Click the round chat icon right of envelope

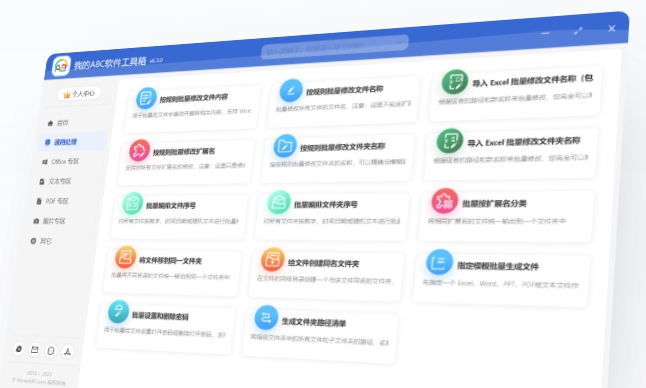pos(51,351)
